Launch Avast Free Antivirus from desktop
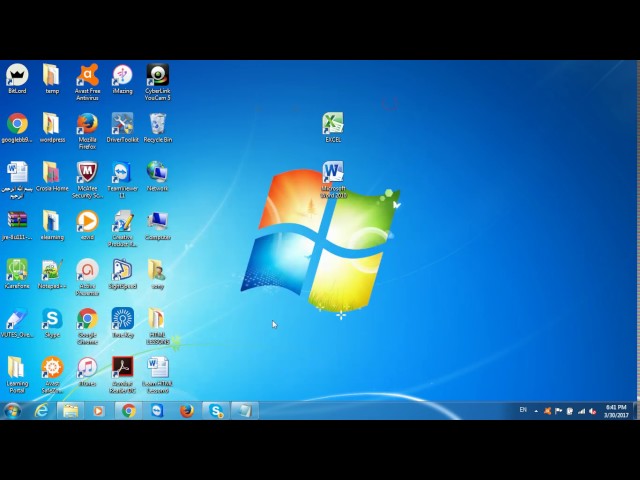This screenshot has height=480, width=640. [87, 76]
